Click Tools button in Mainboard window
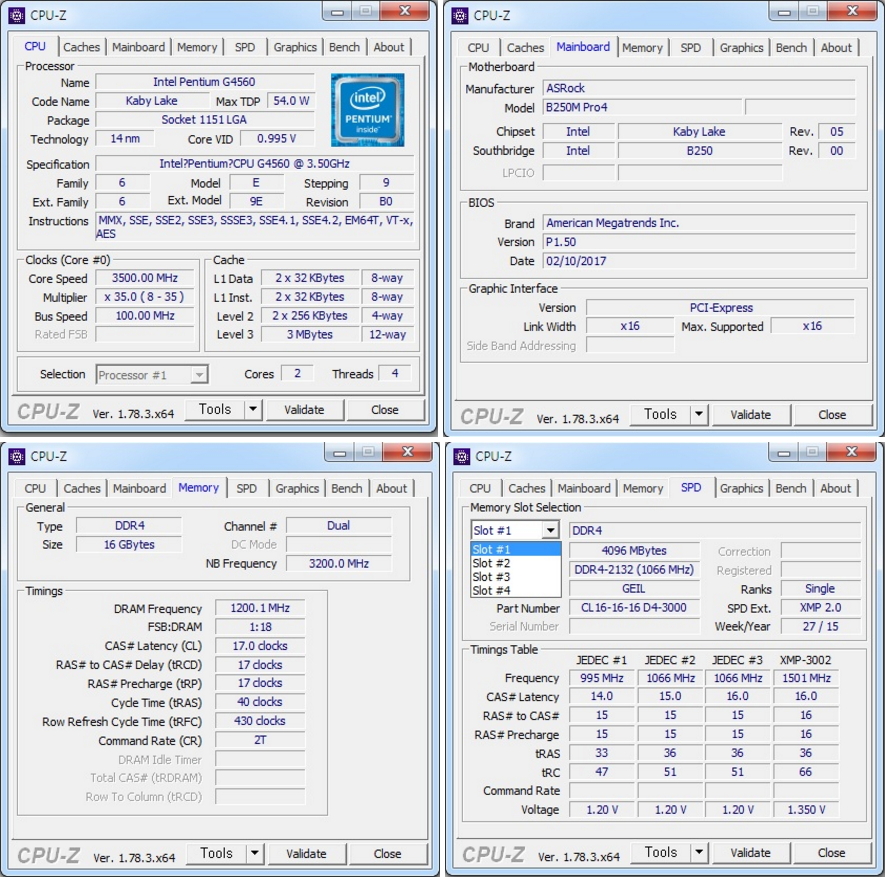Viewport: 885px width, 877px height. coord(660,414)
